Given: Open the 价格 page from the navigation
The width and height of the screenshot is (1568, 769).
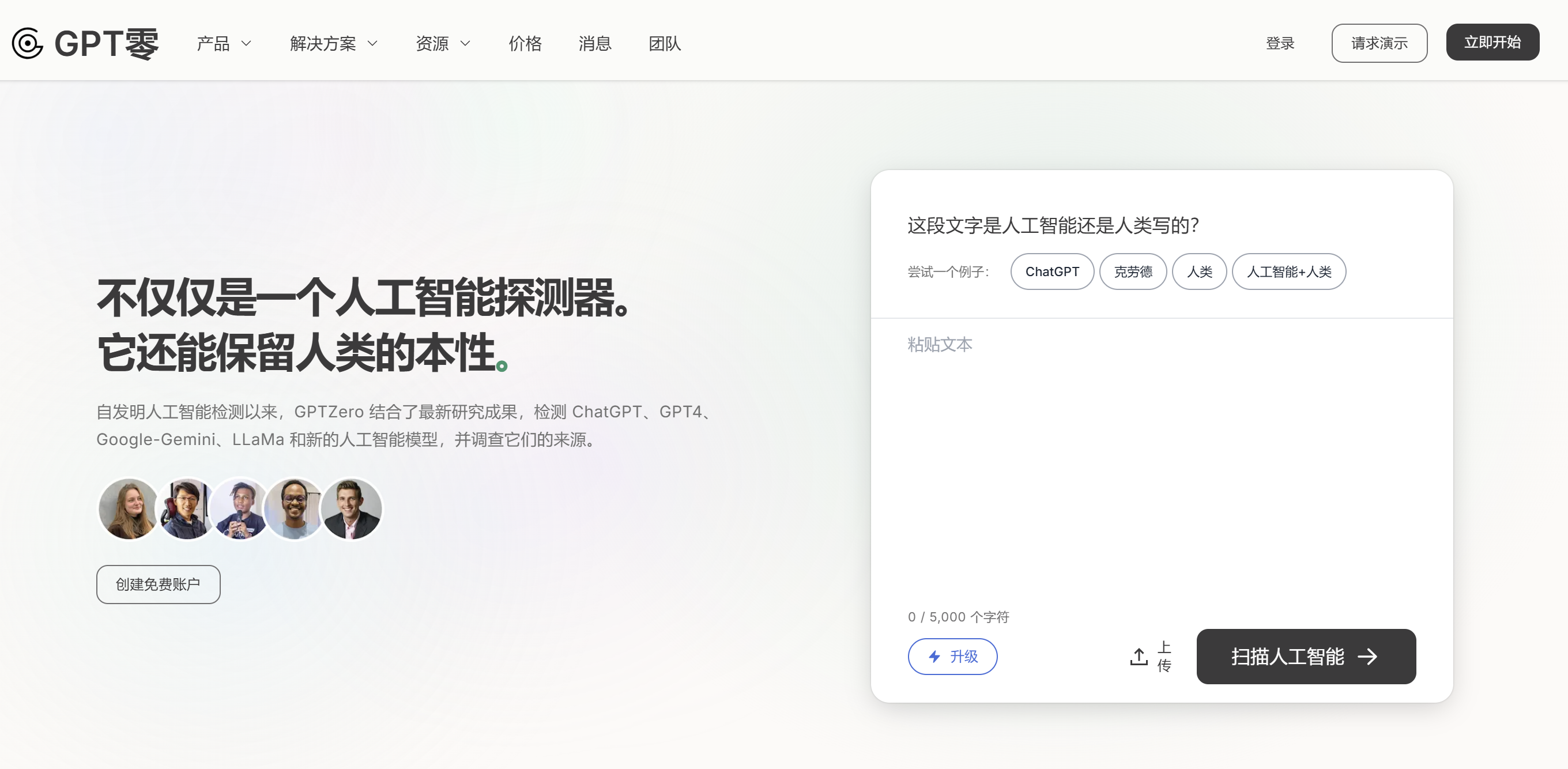Looking at the screenshot, I should (525, 43).
